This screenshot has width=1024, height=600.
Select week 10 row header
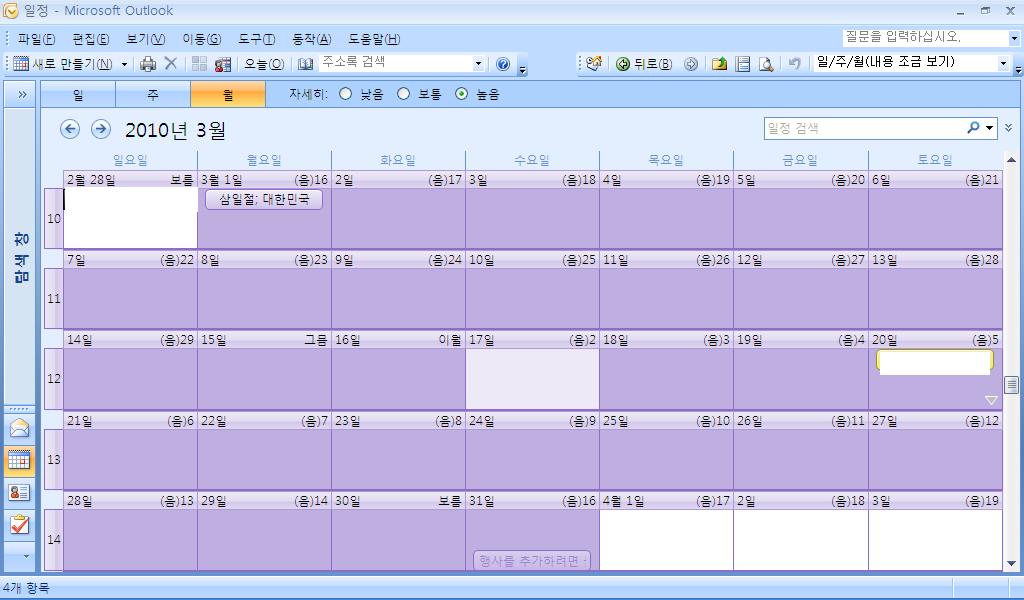pos(54,218)
